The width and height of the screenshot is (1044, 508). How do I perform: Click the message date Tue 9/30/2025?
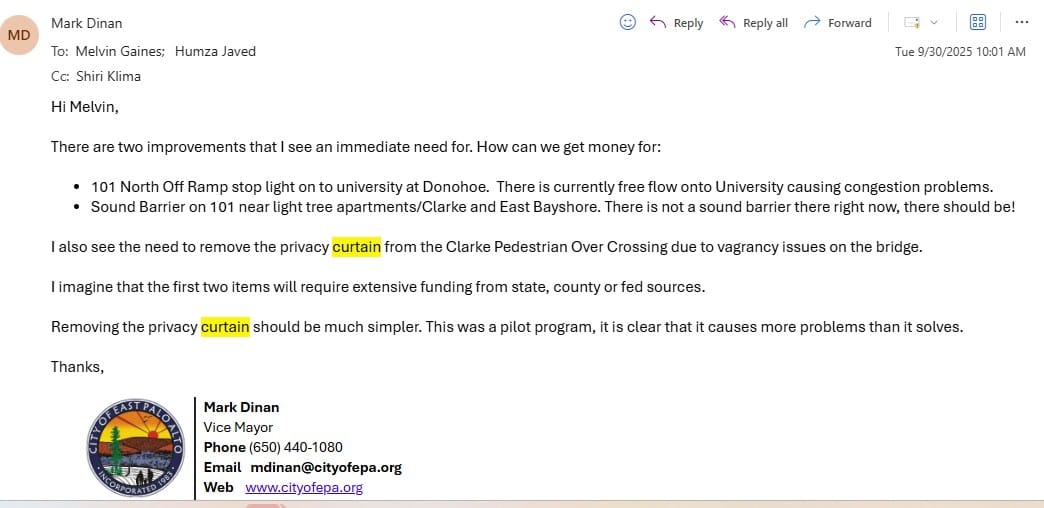(x=960, y=52)
